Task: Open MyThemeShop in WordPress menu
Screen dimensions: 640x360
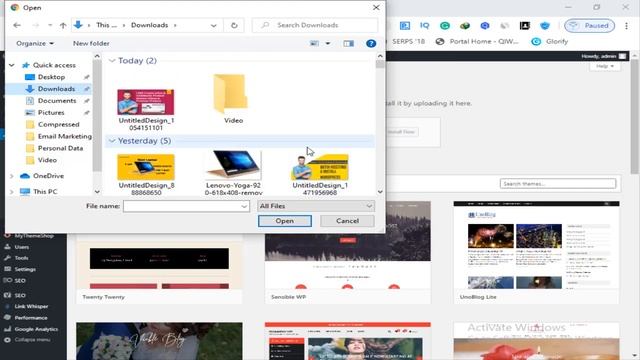Action: (33, 236)
